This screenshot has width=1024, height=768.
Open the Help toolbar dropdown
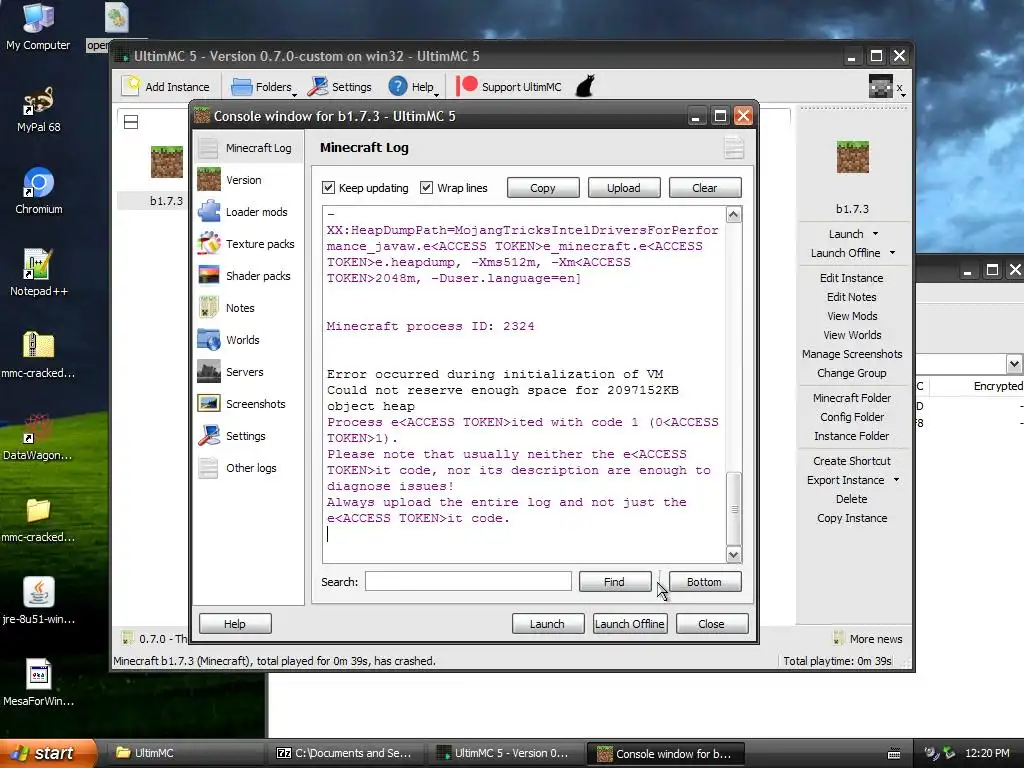click(414, 87)
